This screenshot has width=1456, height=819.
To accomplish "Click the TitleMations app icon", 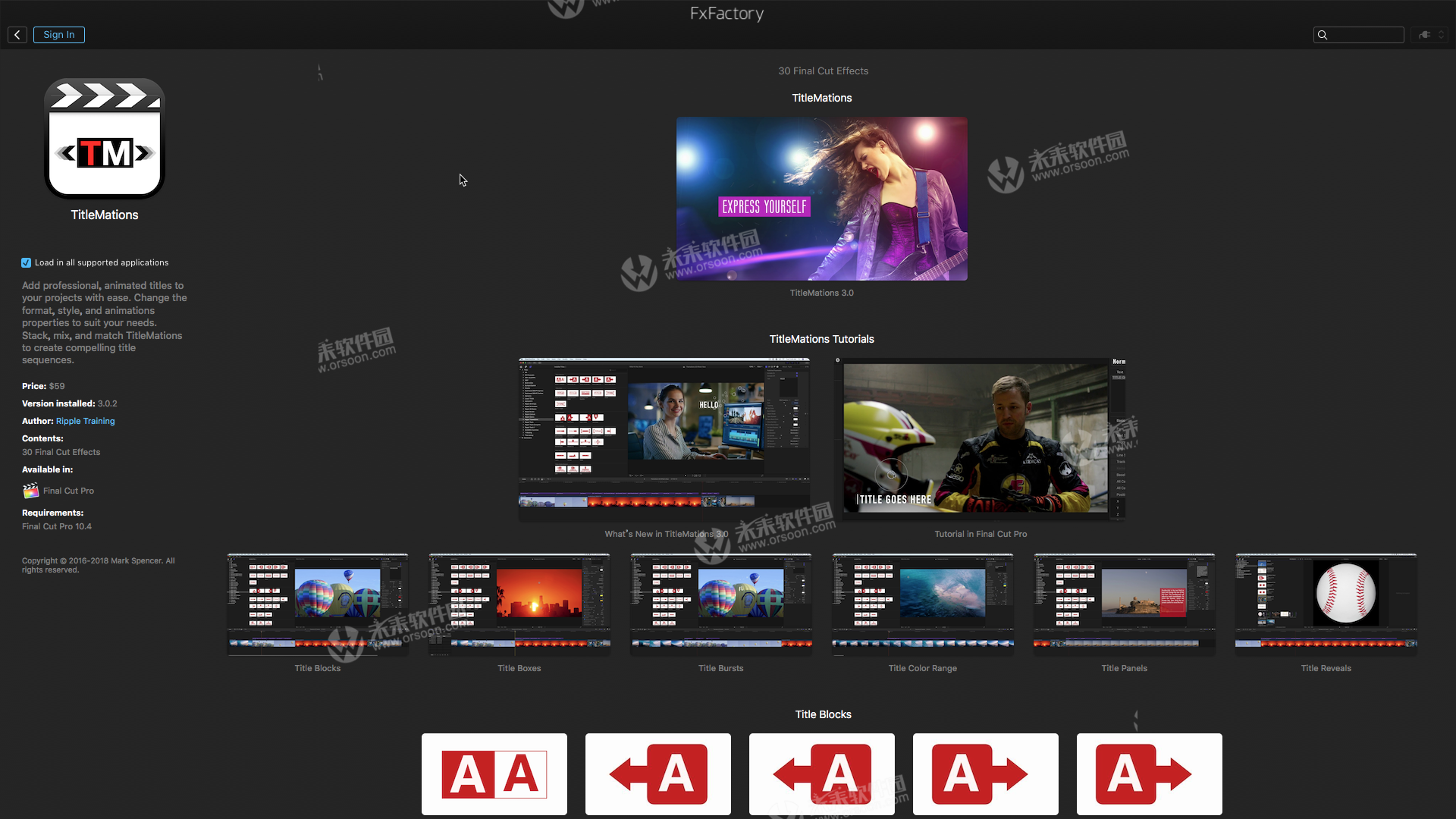I will [105, 139].
